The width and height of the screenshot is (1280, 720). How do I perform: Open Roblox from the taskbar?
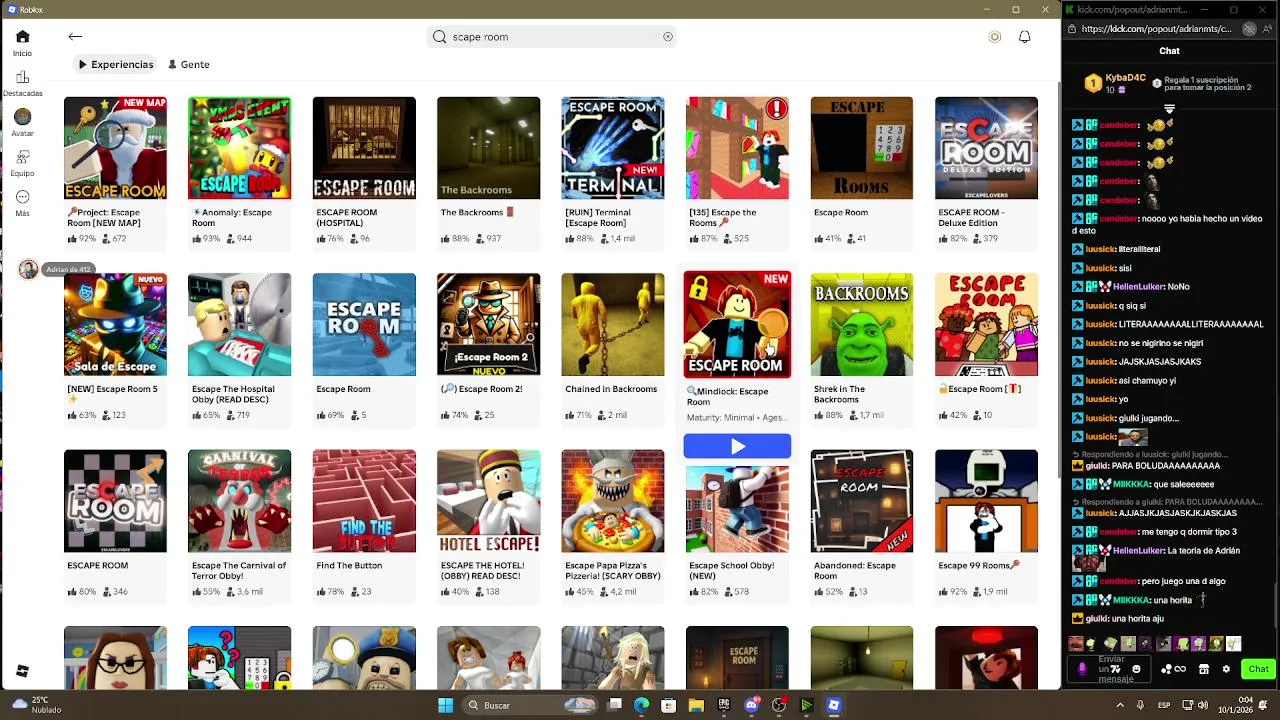[833, 705]
